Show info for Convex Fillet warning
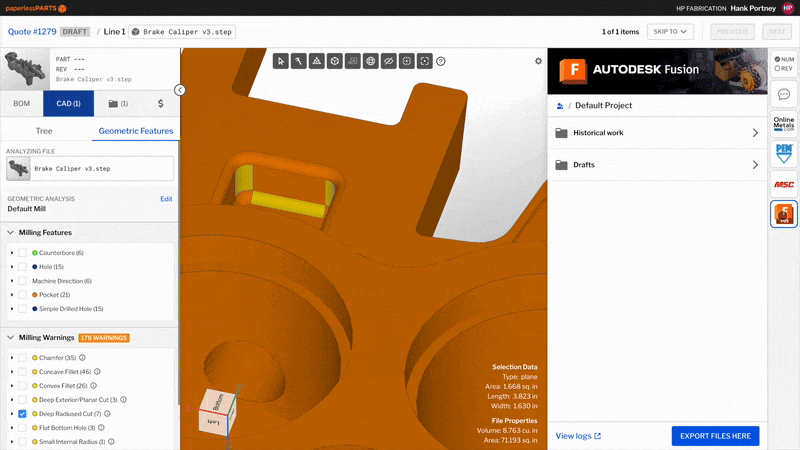 pos(93,386)
